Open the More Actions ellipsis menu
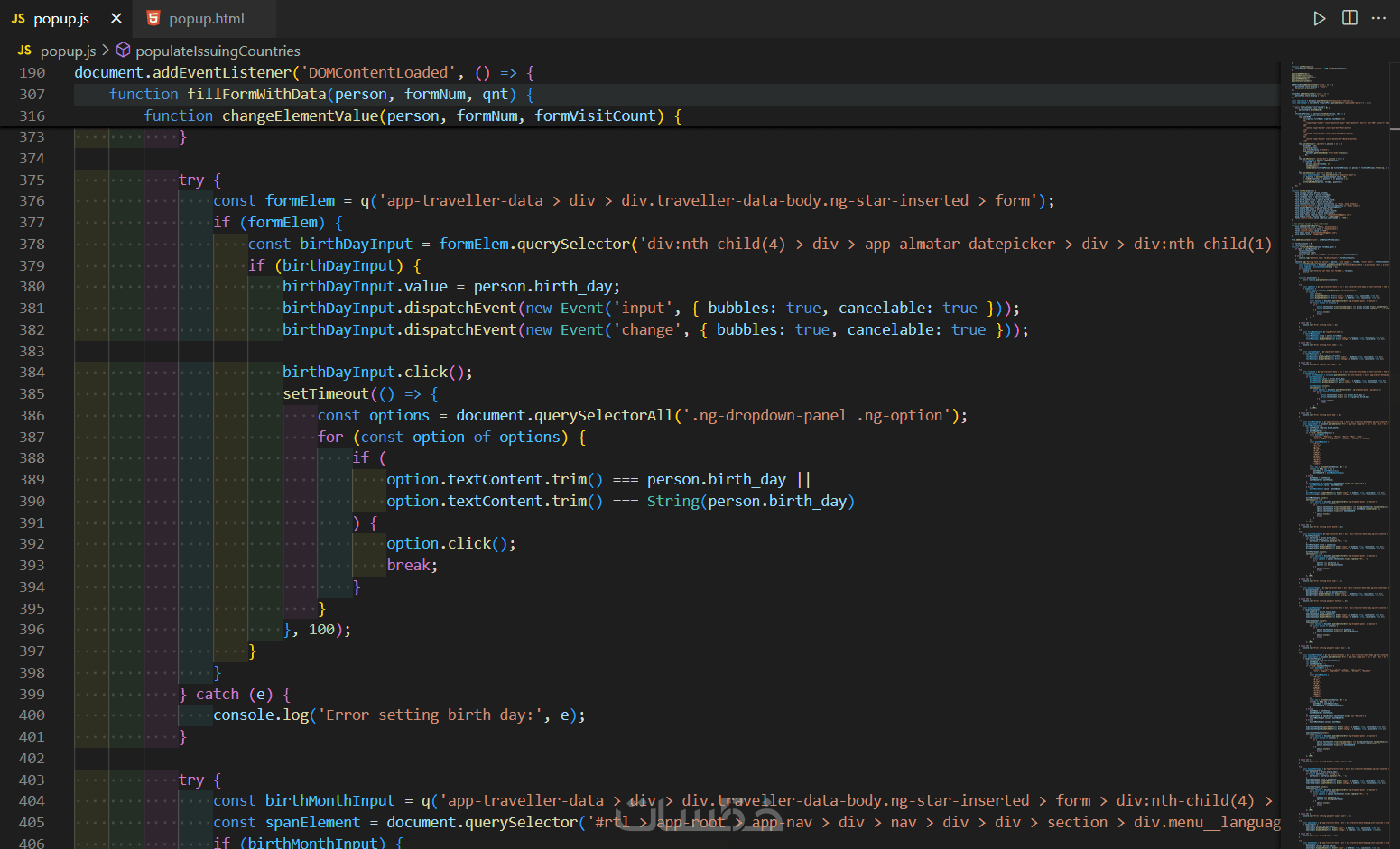This screenshot has width=1400, height=849. pyautogui.click(x=1378, y=18)
